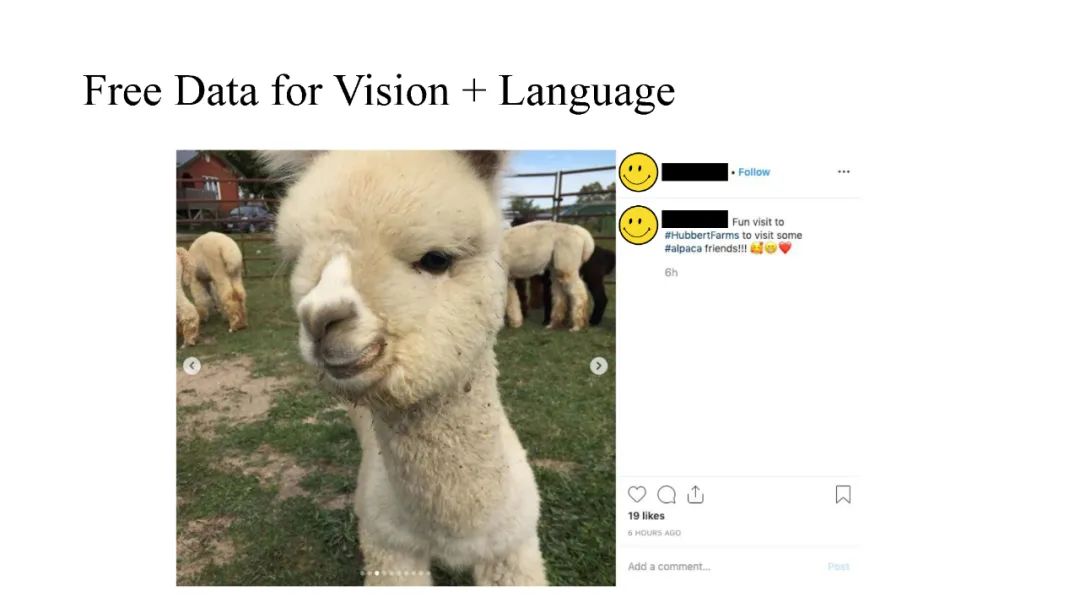
Task: Submit comment with Post button
Action: tap(838, 567)
